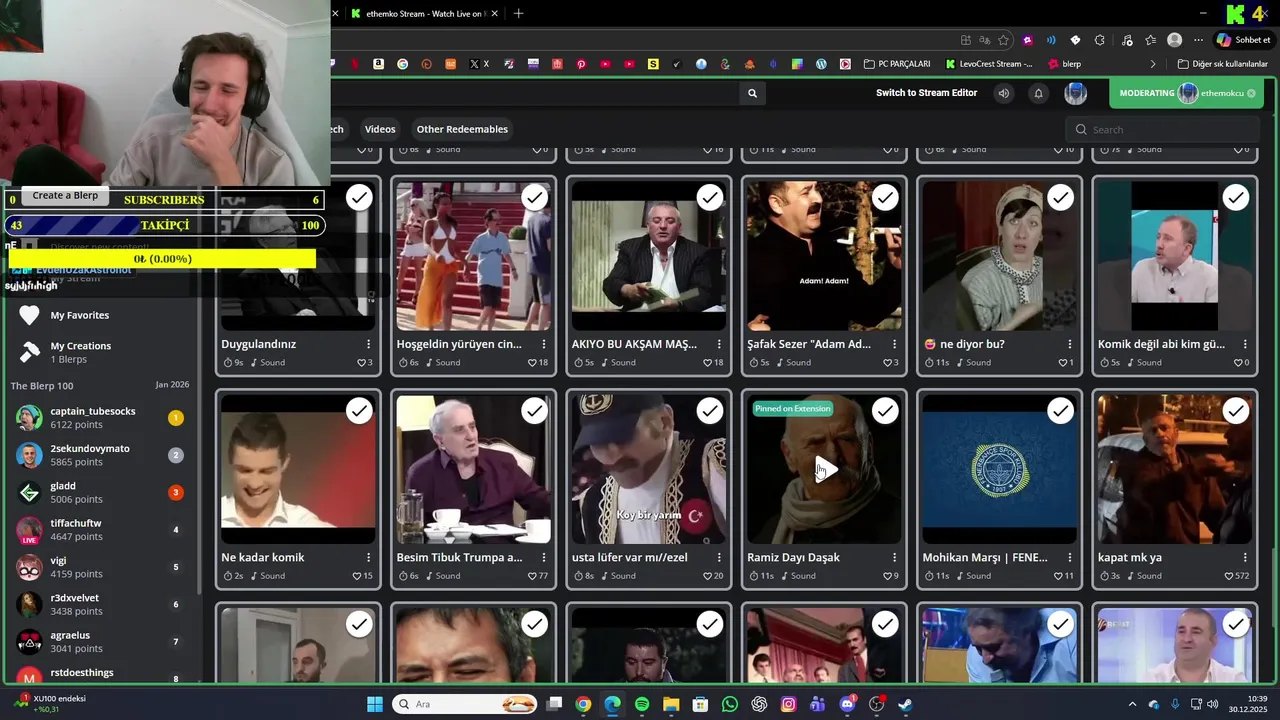1280x720 pixels.
Task: Open the LevoCrest Stream bookmark
Action: pyautogui.click(x=989, y=64)
